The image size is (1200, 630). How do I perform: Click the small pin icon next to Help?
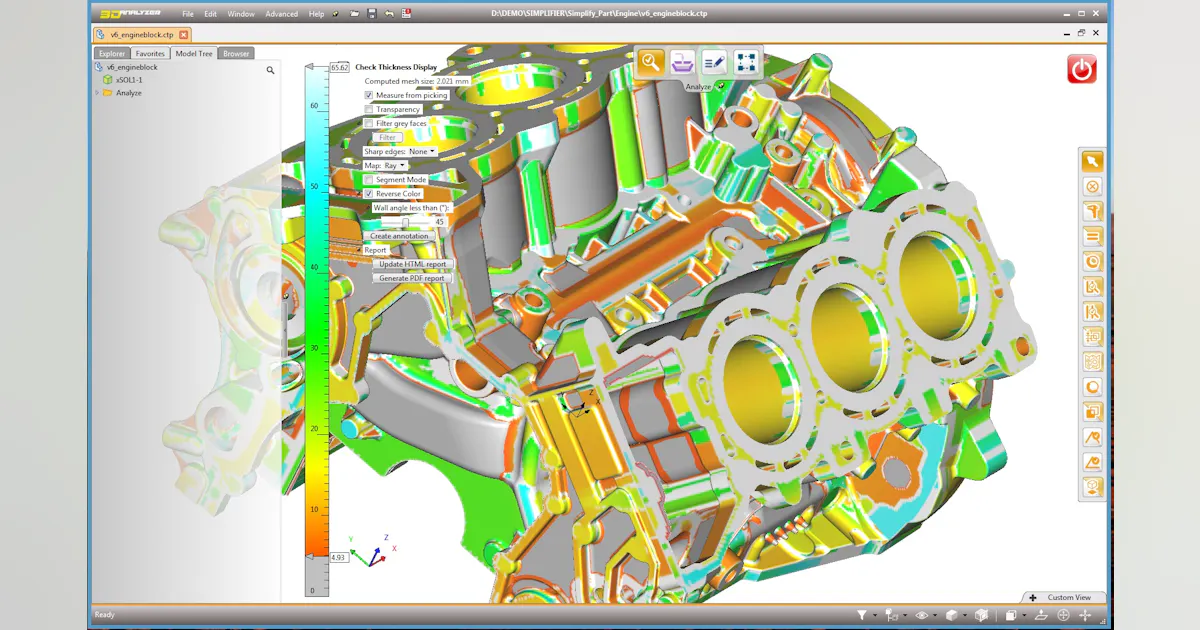point(335,14)
